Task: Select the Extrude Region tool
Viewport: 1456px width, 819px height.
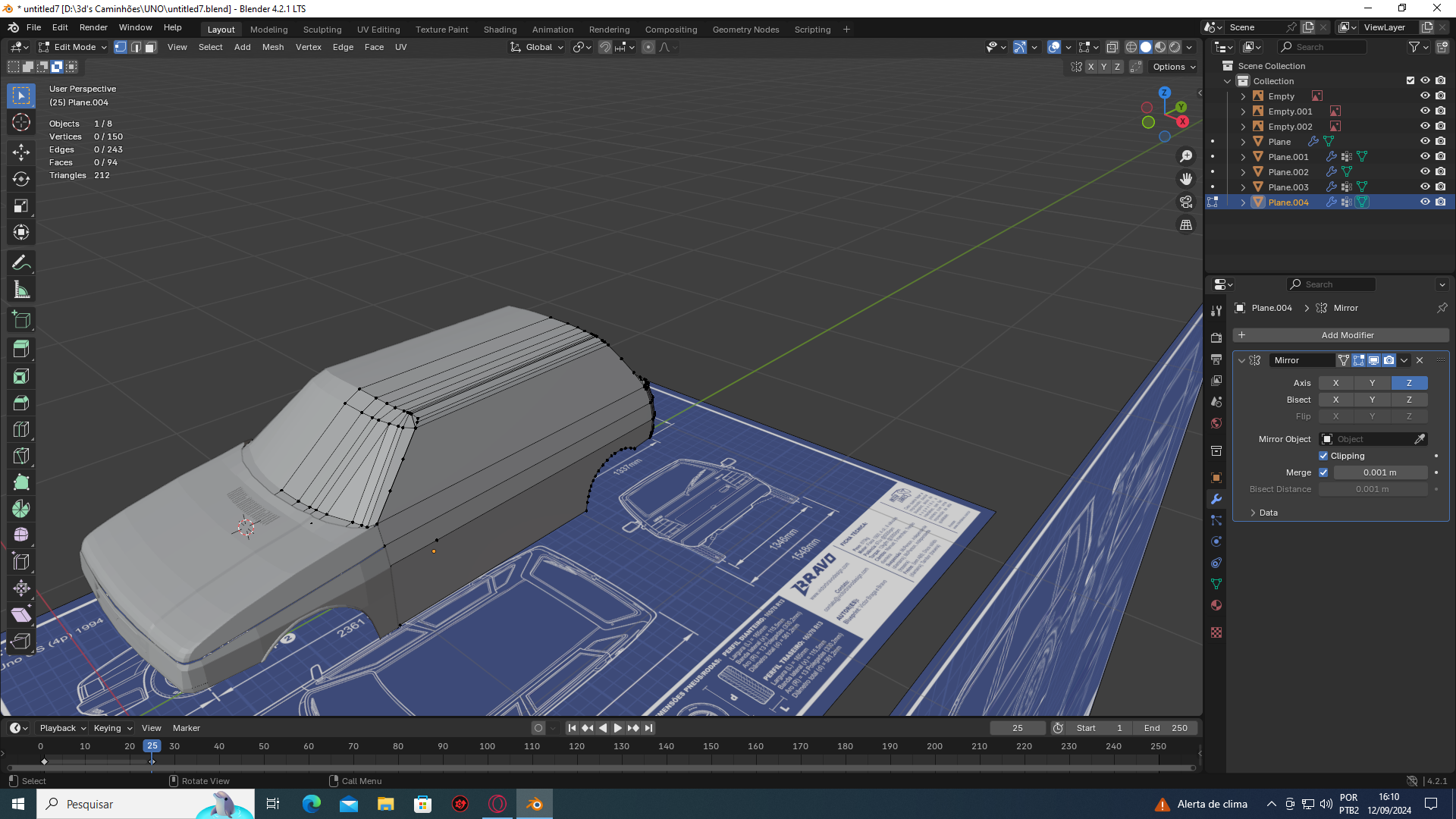Action: pos(21,349)
